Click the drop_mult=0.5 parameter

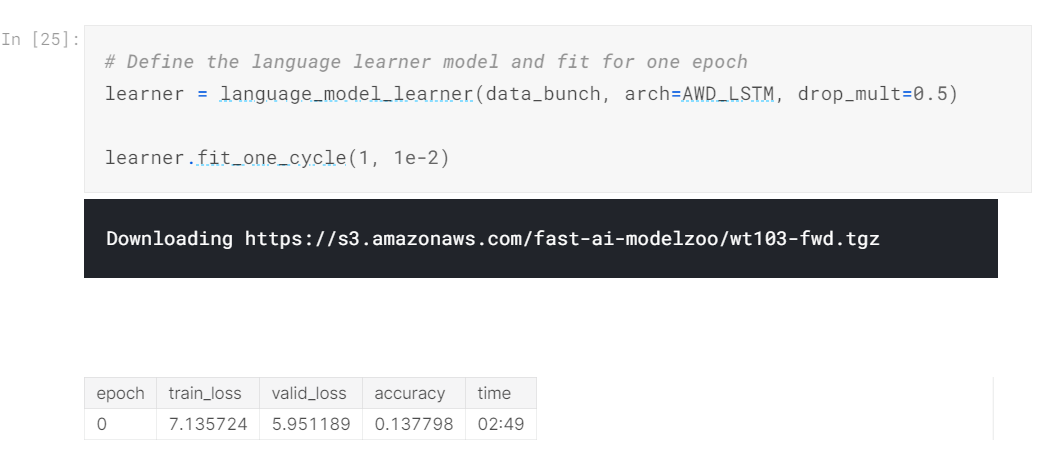pyautogui.click(x=877, y=95)
